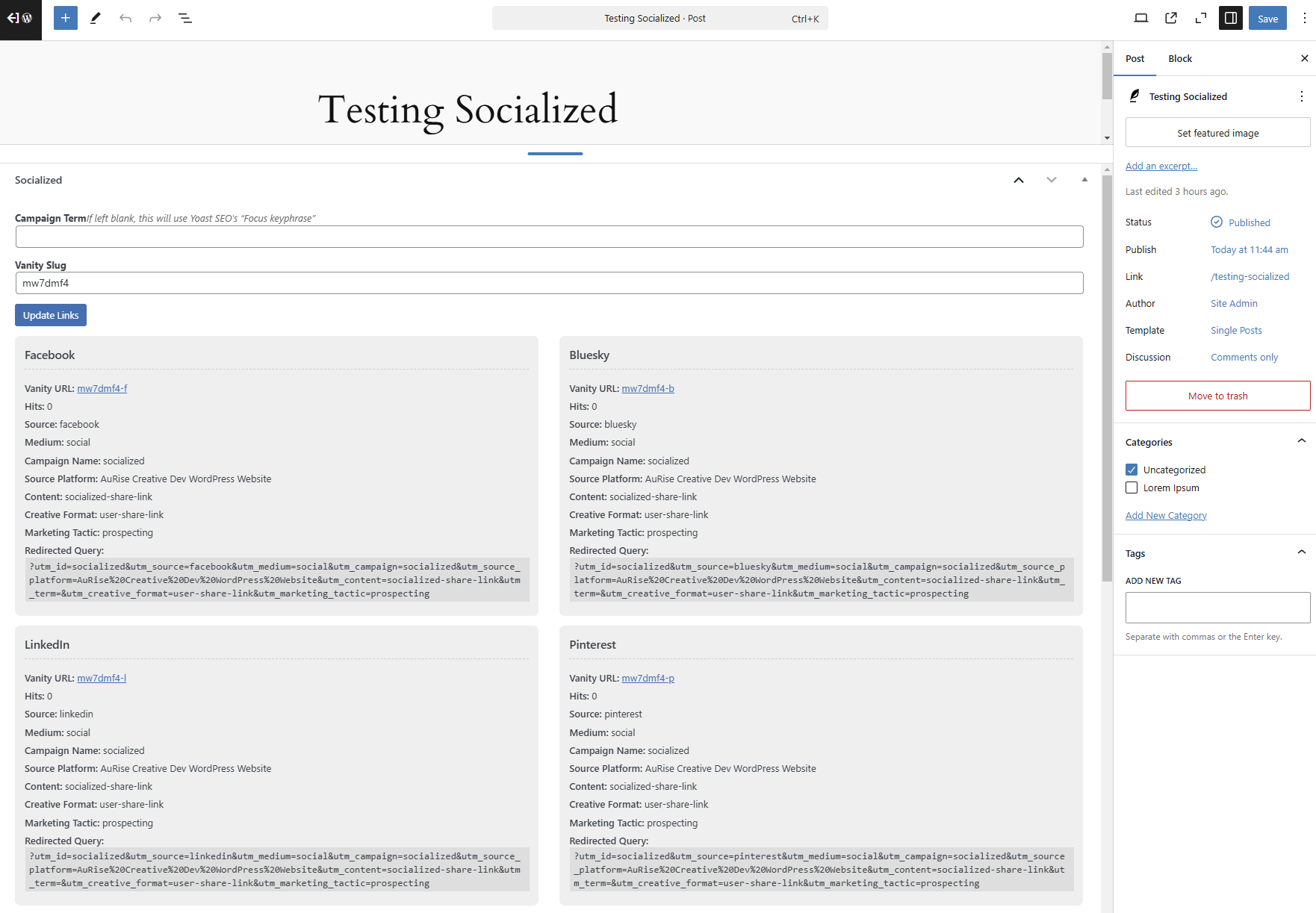Viewport: 1316px width, 913px height.
Task: Click Move to trash button
Action: (x=1217, y=396)
